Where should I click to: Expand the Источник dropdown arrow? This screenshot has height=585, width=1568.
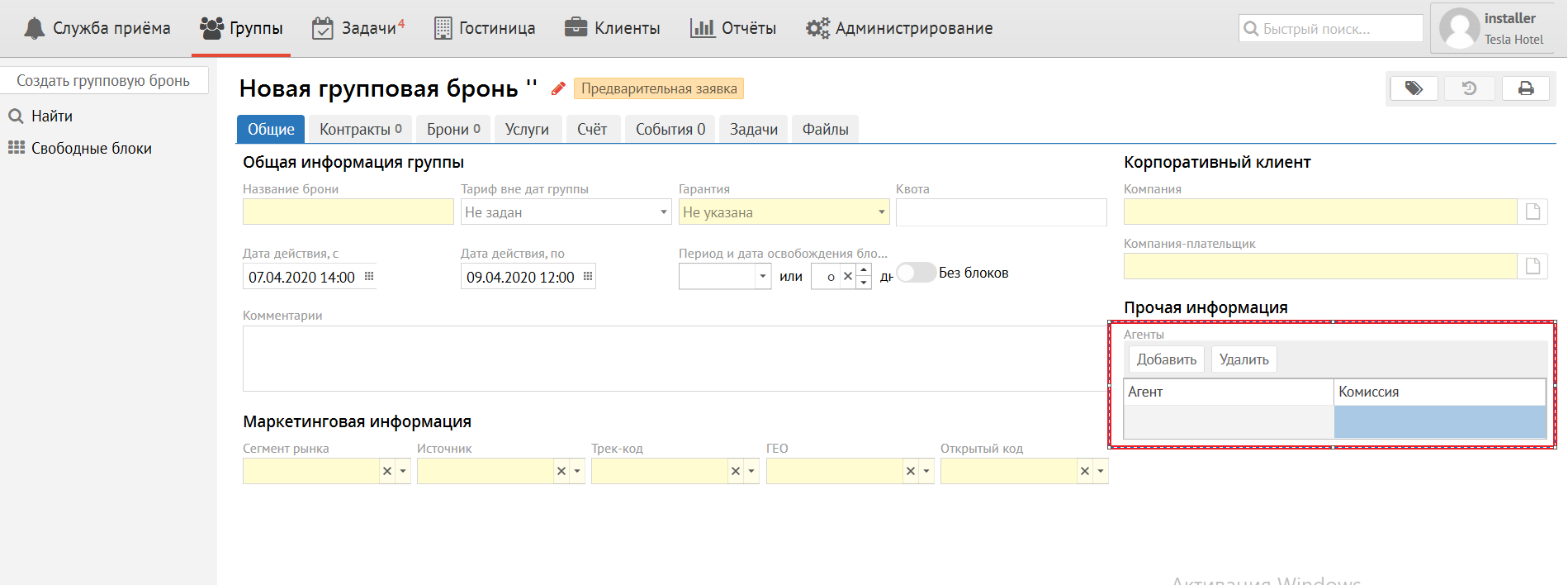(577, 471)
